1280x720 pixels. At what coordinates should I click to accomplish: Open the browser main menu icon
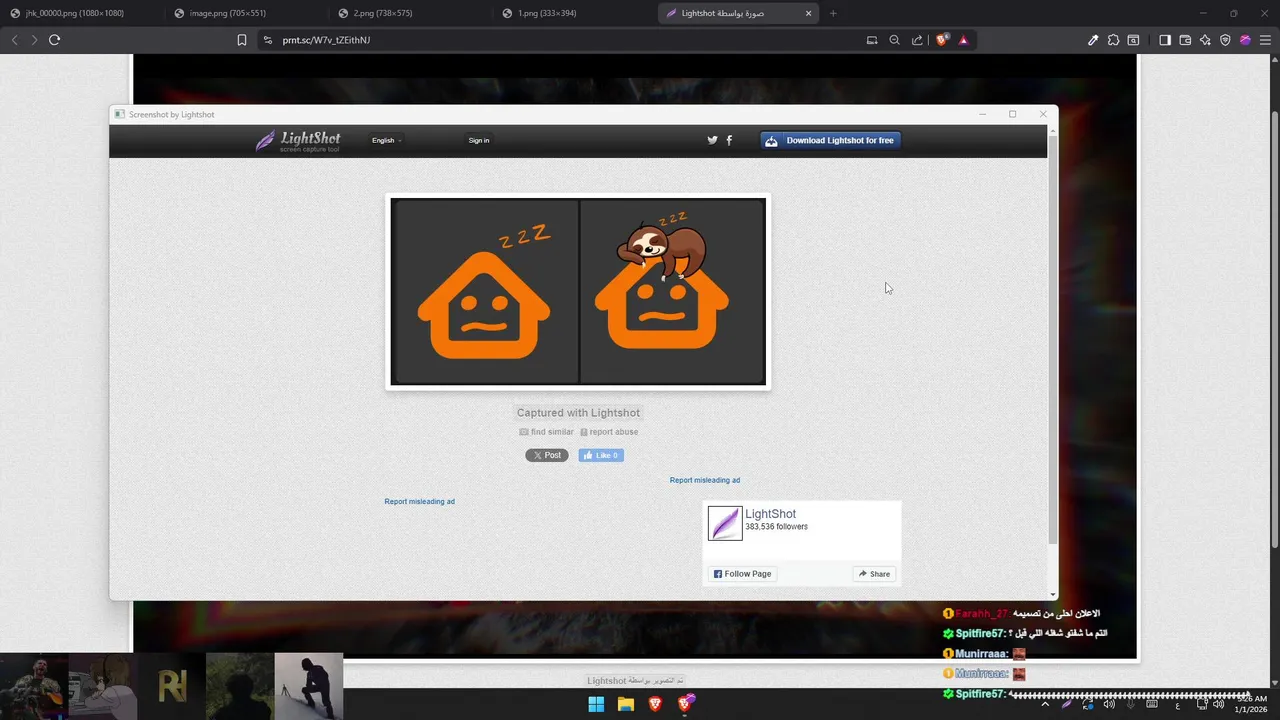[x=1265, y=40]
